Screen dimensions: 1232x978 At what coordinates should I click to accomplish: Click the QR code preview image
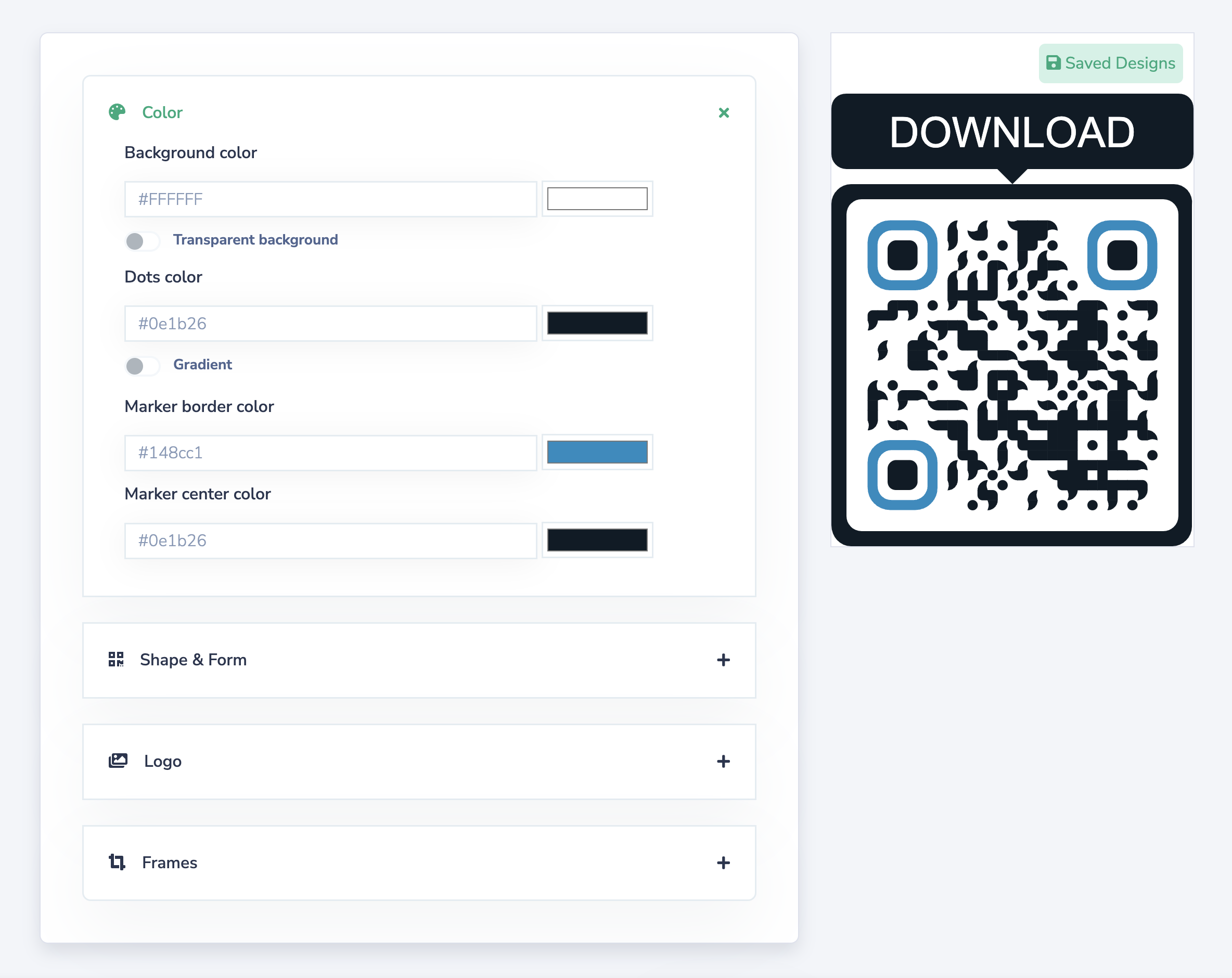tap(1012, 365)
